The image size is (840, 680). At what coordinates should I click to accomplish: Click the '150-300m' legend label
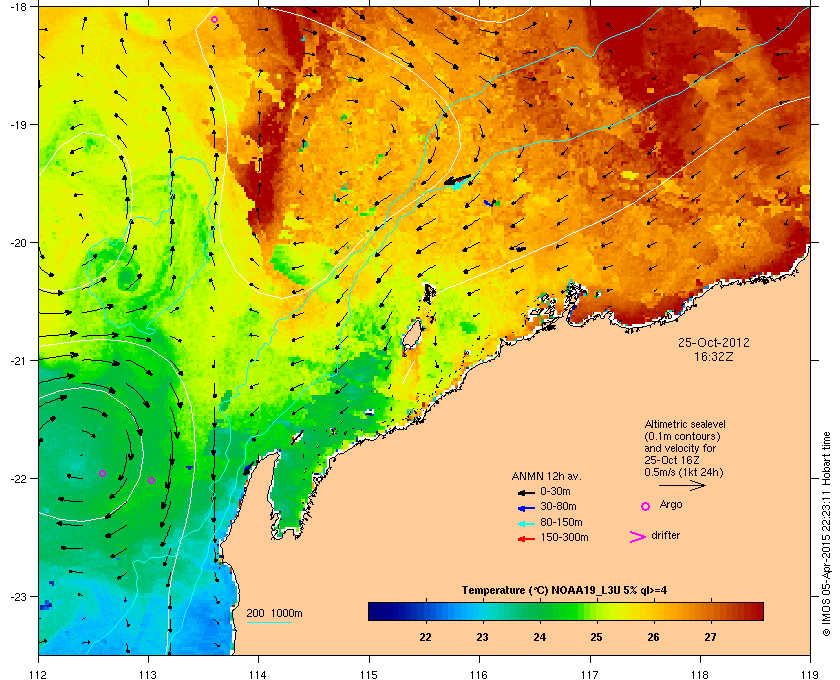pos(564,537)
